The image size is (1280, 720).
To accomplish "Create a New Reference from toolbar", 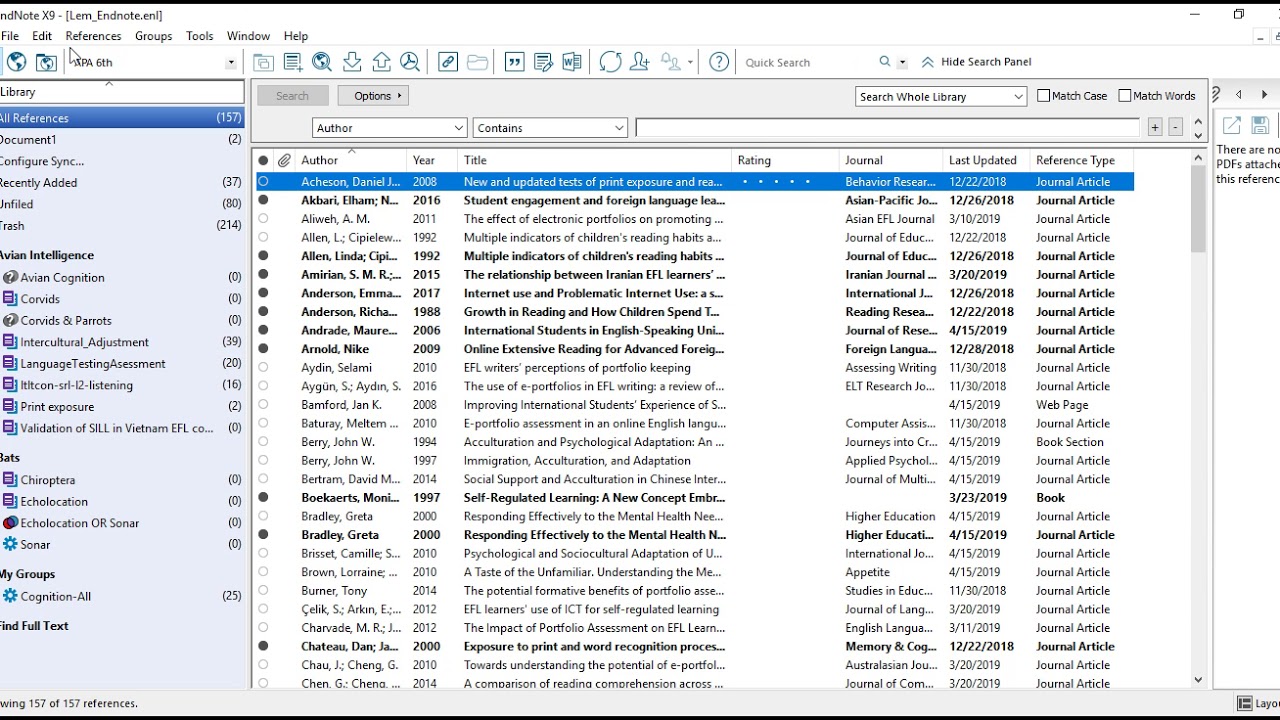I will coord(293,62).
